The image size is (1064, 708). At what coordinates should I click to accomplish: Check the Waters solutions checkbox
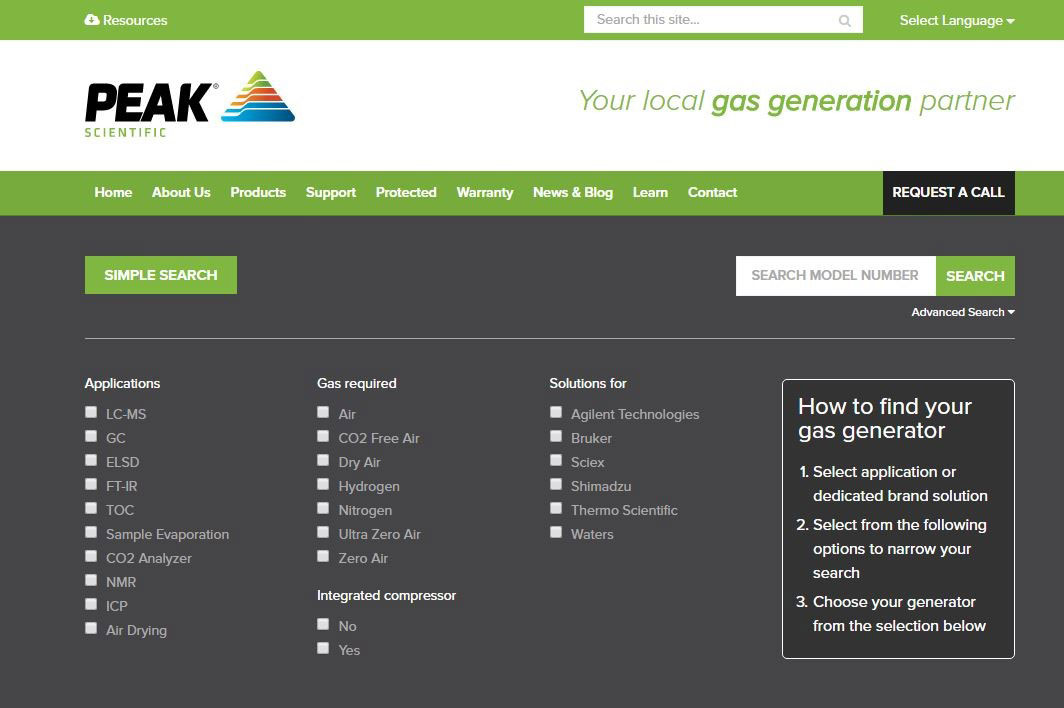556,532
